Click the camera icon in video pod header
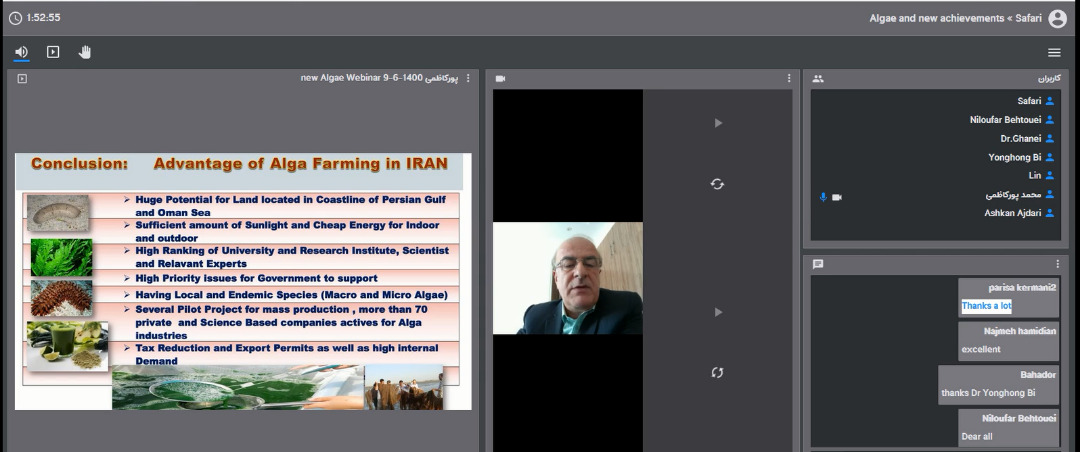This screenshot has width=1080, height=452. (x=500, y=78)
